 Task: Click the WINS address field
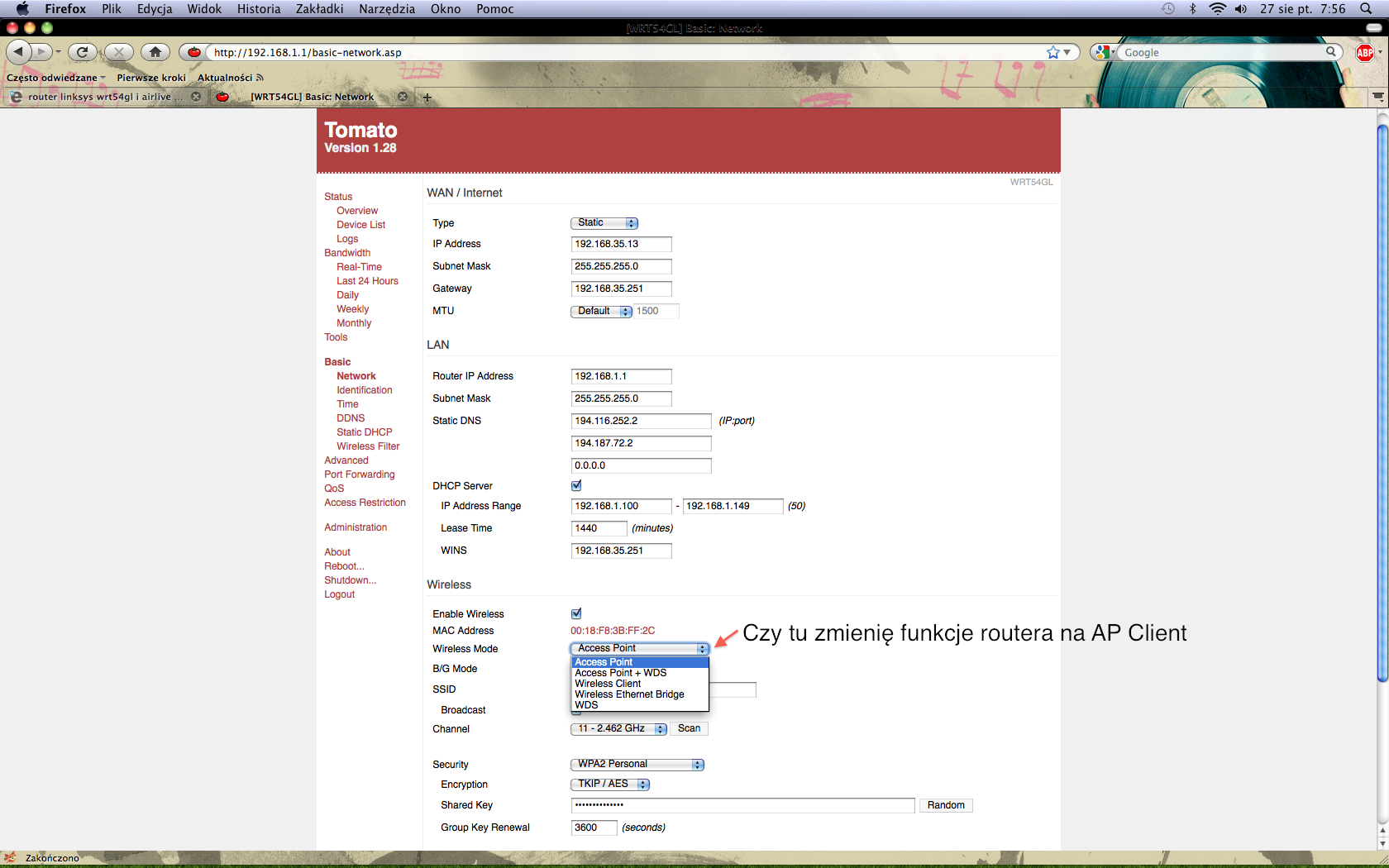click(x=621, y=551)
